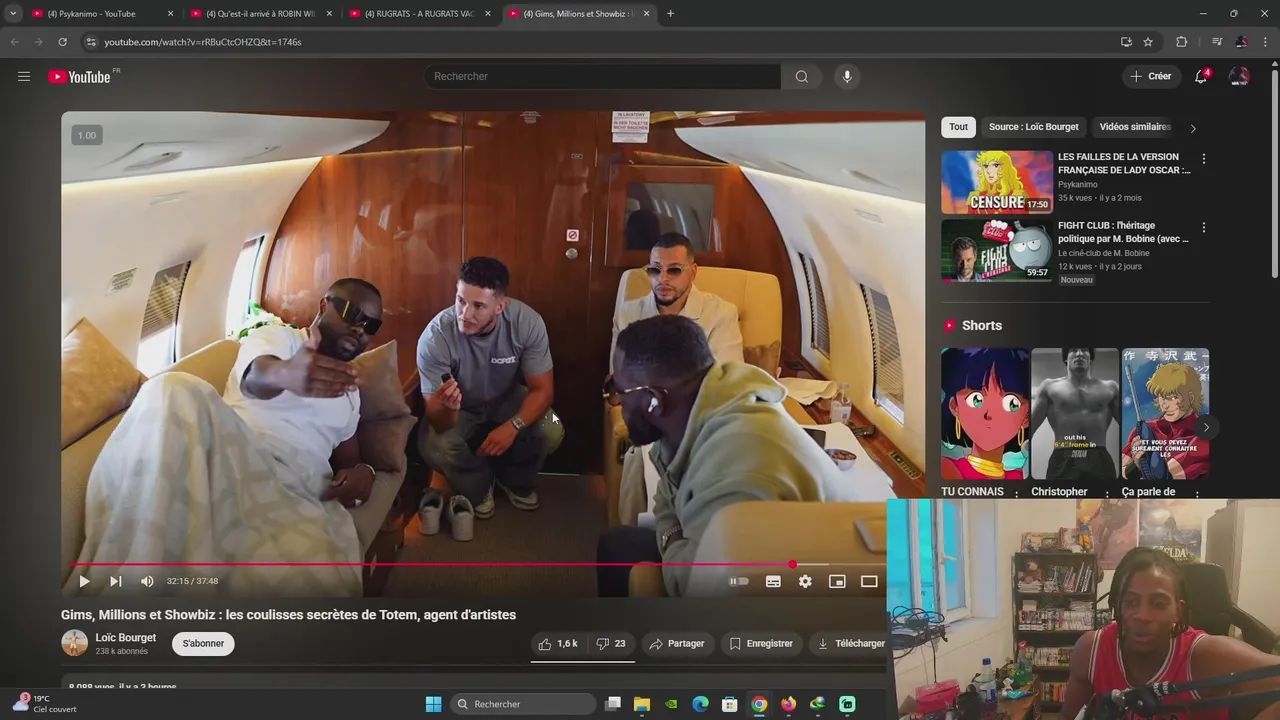
Task: Click the taskbar Rechercher search box
Action: click(523, 704)
